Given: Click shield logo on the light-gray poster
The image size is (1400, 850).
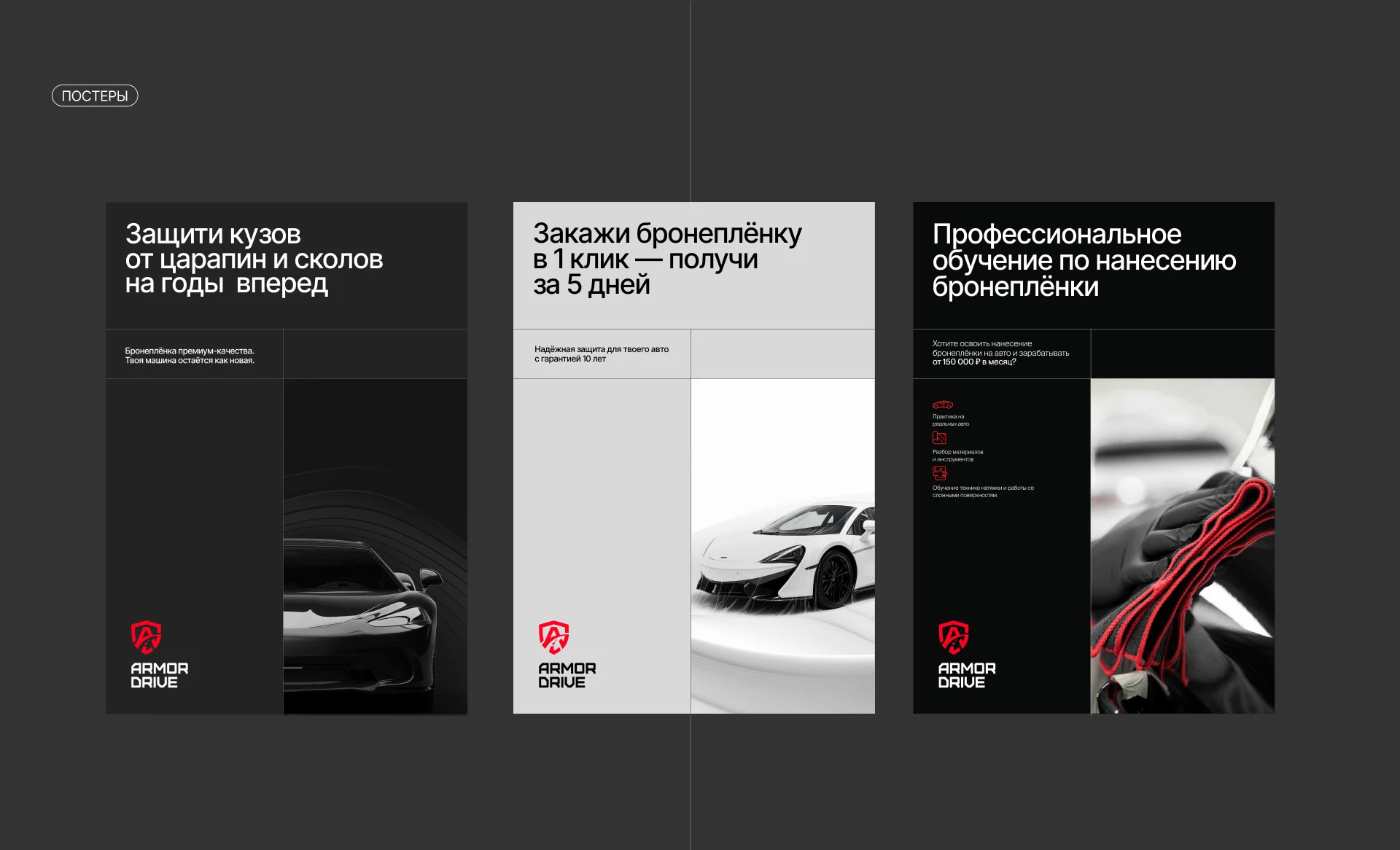Looking at the screenshot, I should [553, 636].
